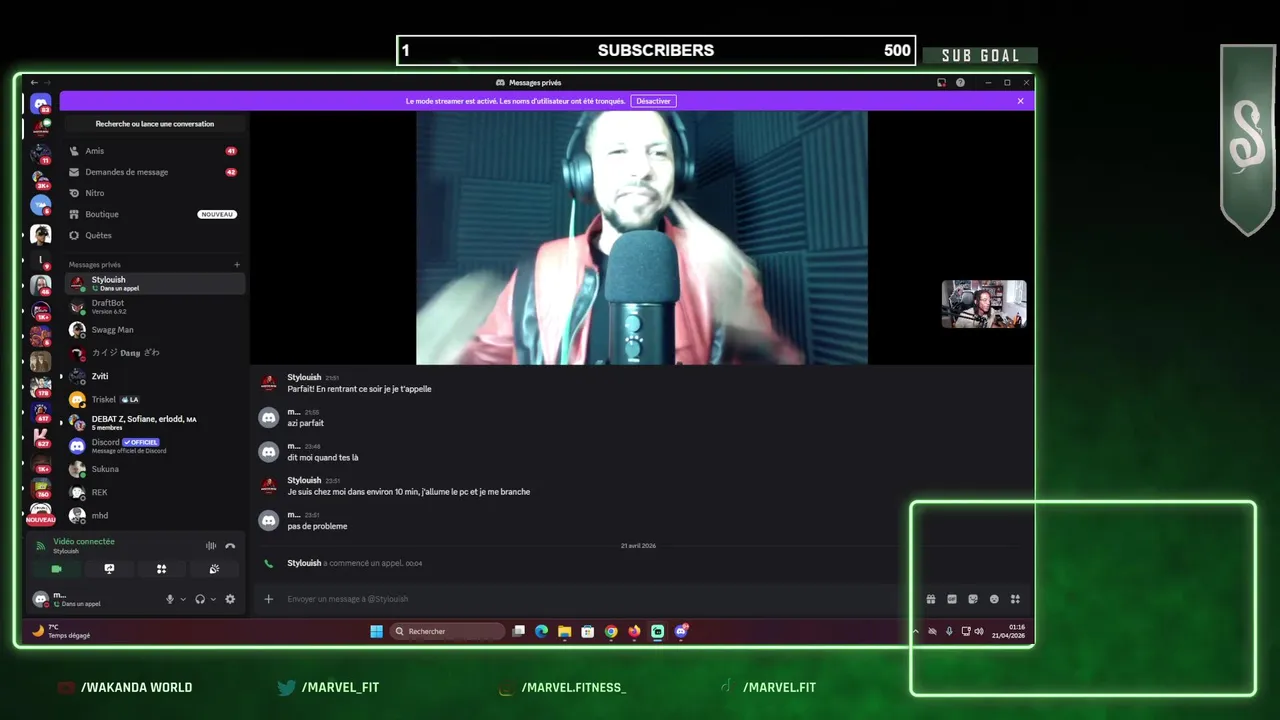Open REK conversation
The width and height of the screenshot is (1280, 720).
click(154, 492)
